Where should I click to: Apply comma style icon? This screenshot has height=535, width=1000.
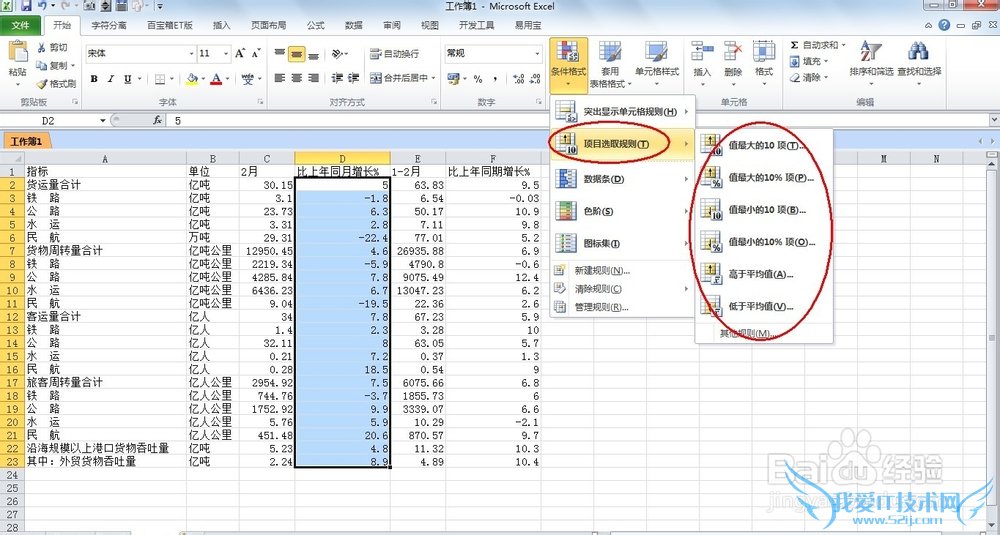pos(496,78)
